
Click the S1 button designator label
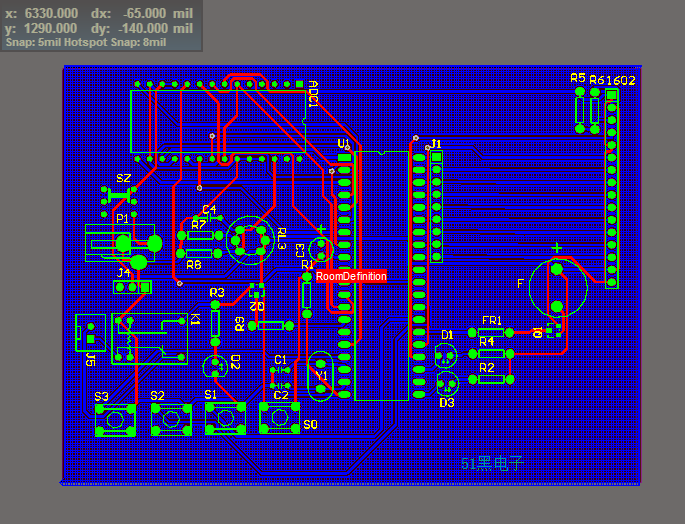(211, 395)
